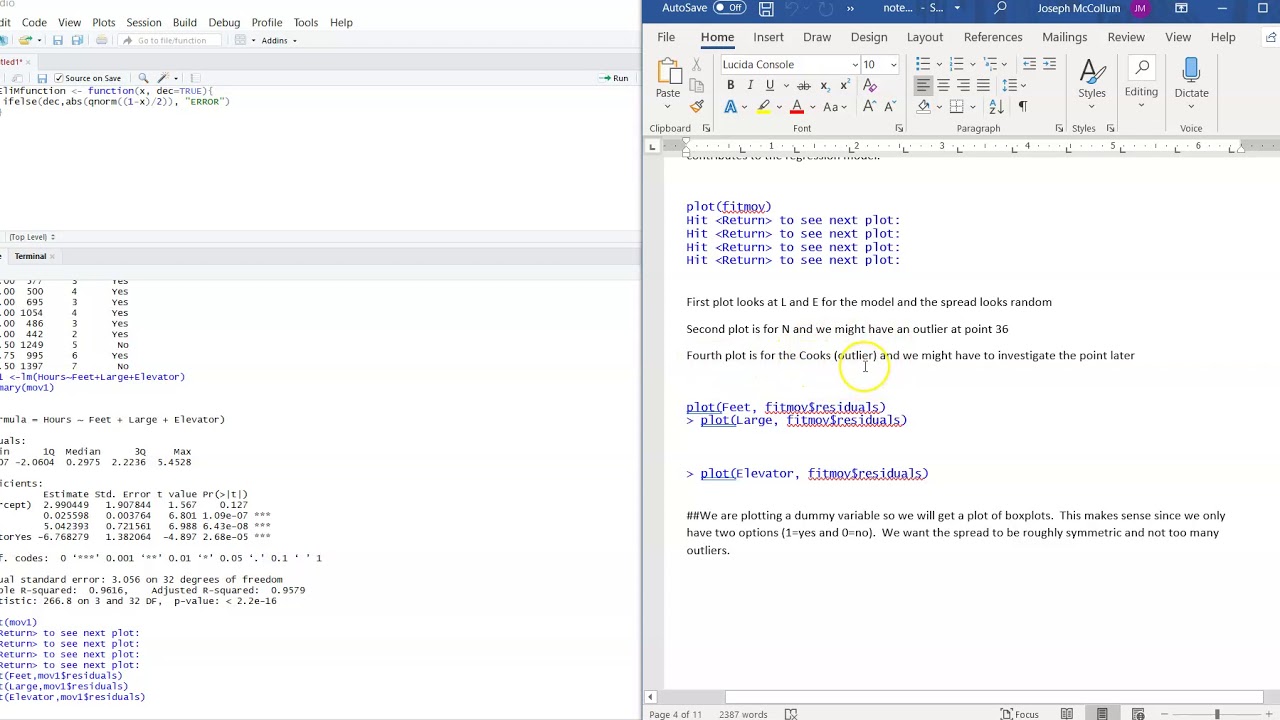The image size is (1280, 720).
Task: Open Line Spacing dropdown in Word
Action: pyautogui.click(x=1014, y=86)
